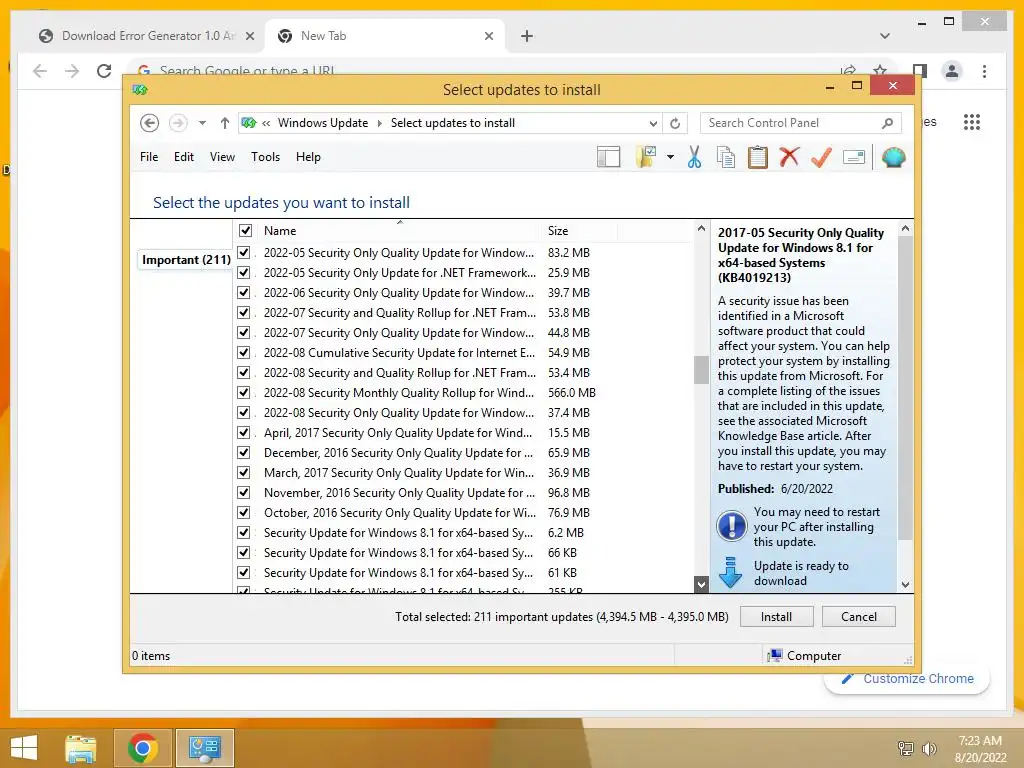
Task: Click the folder options icon in toolbar
Action: (x=646, y=157)
